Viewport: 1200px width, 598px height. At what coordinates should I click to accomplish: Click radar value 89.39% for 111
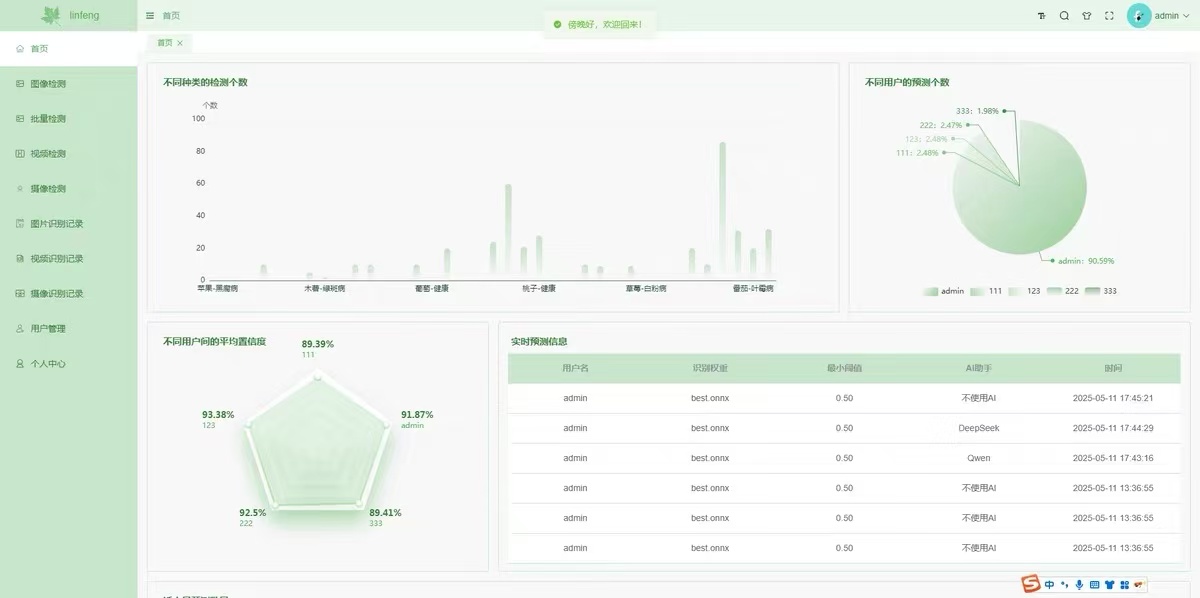pyautogui.click(x=318, y=344)
